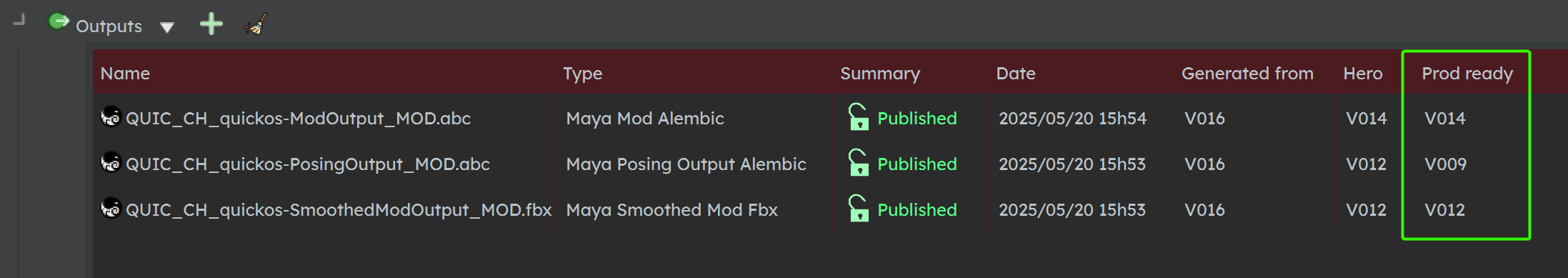Select QUIC_CH_quickos-ModOutput_MOD.abc file name
This screenshot has height=278, width=1568.
[x=298, y=119]
